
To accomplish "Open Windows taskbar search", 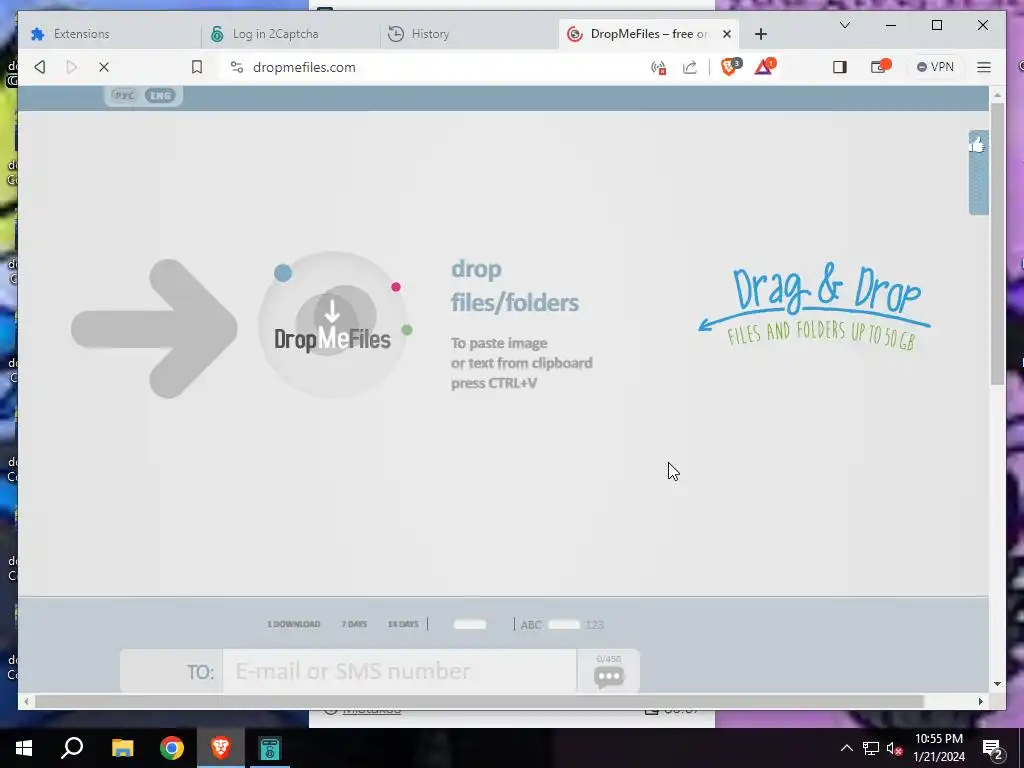I will tap(72, 748).
